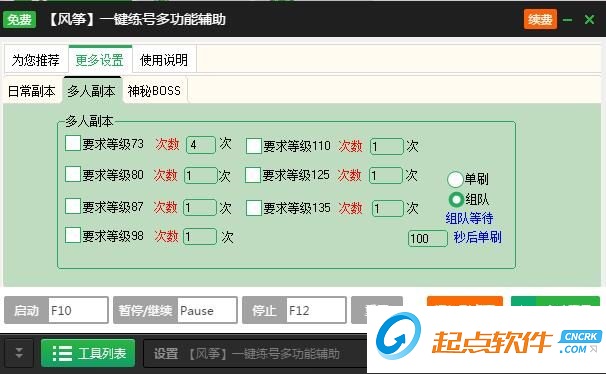Viewport: 606px width, 374px height.
Task: Click the 次数 field for 等级80
Action: click(x=201, y=175)
